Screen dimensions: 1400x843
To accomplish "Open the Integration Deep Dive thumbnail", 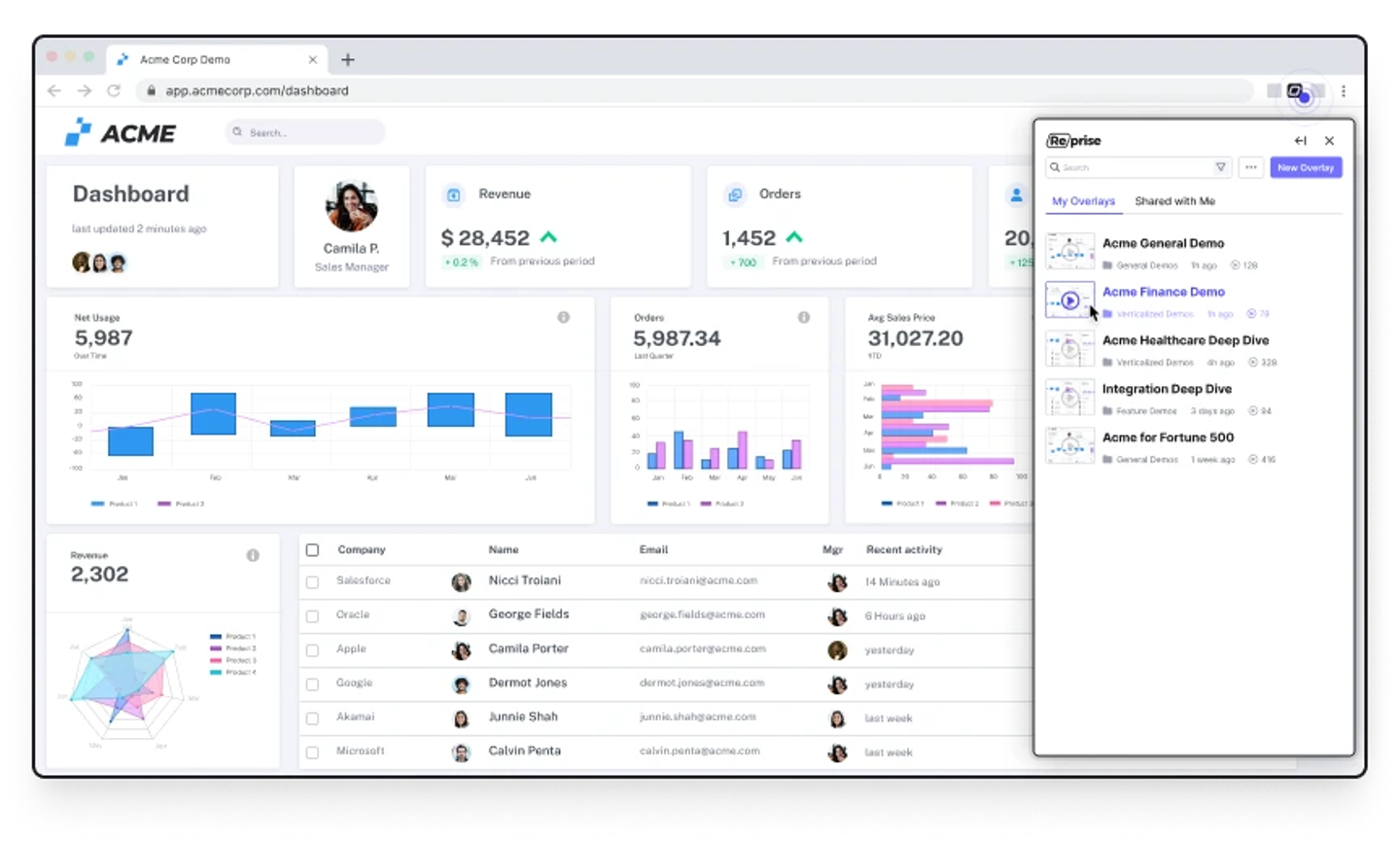I will point(1069,398).
